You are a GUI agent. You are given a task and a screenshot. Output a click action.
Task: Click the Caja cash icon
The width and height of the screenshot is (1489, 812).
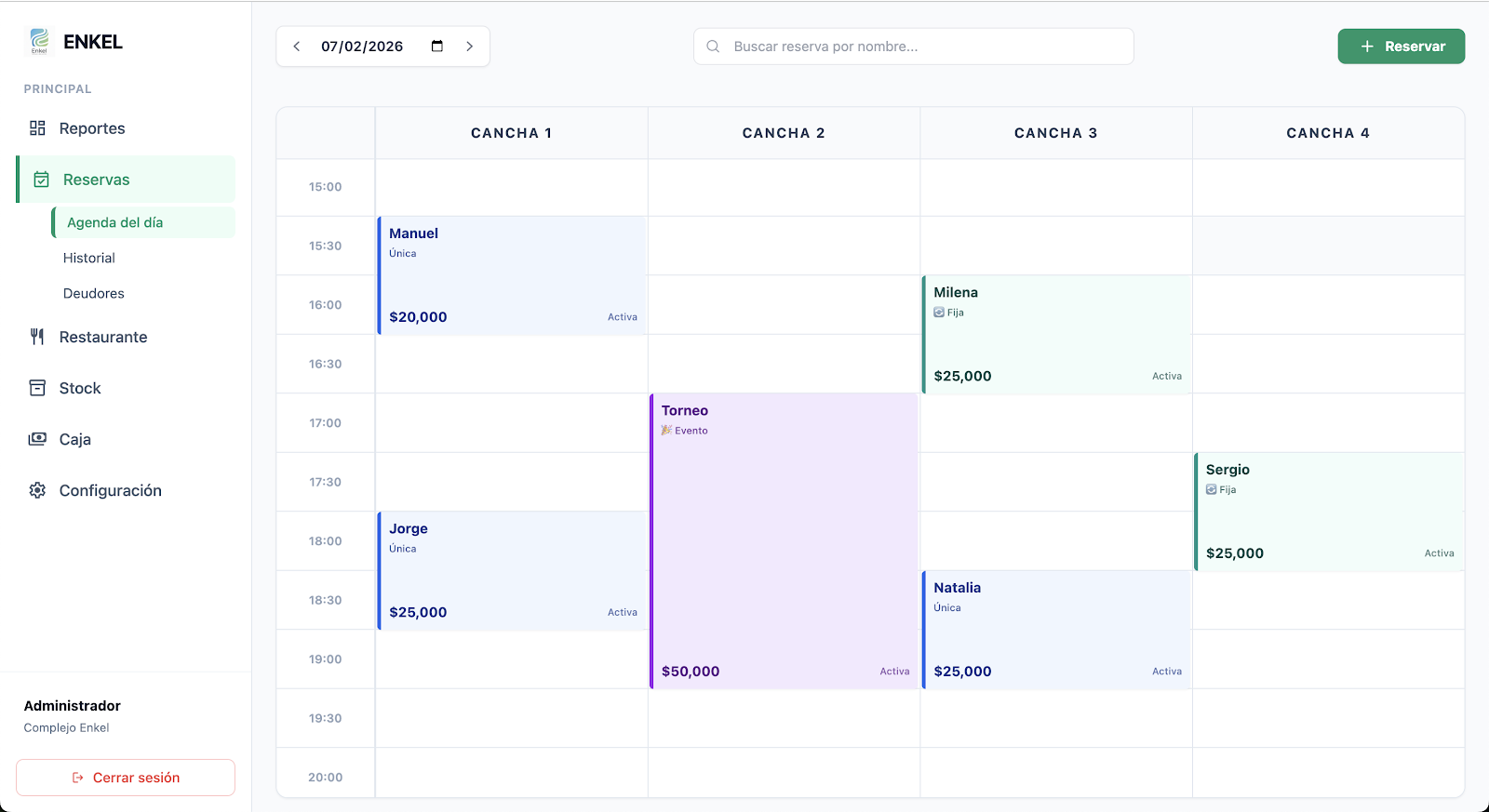[x=37, y=439]
